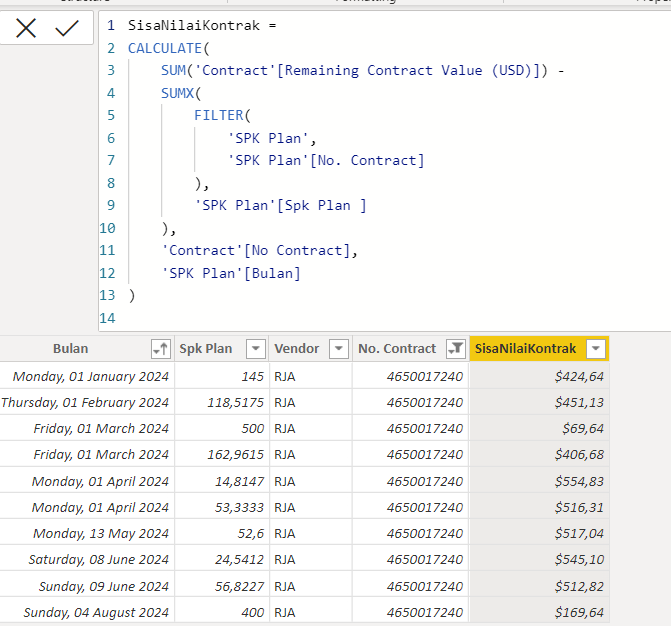Click the CALCULATE( keyword in the formula
671x626 pixels.
(169, 48)
